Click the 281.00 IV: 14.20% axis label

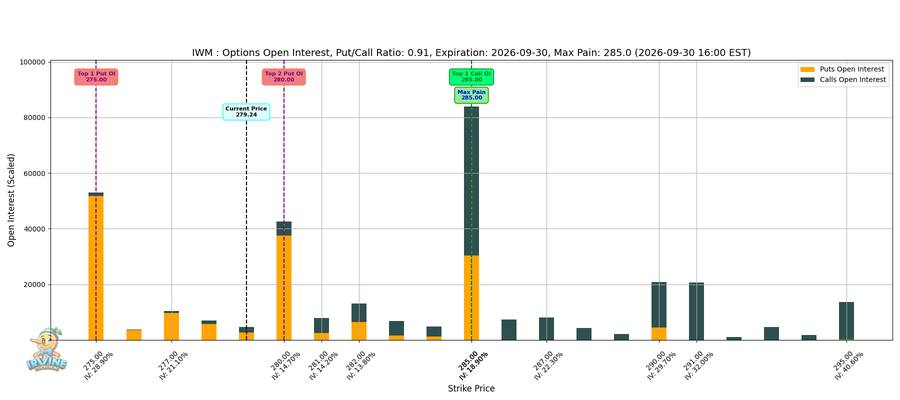[x=325, y=364]
